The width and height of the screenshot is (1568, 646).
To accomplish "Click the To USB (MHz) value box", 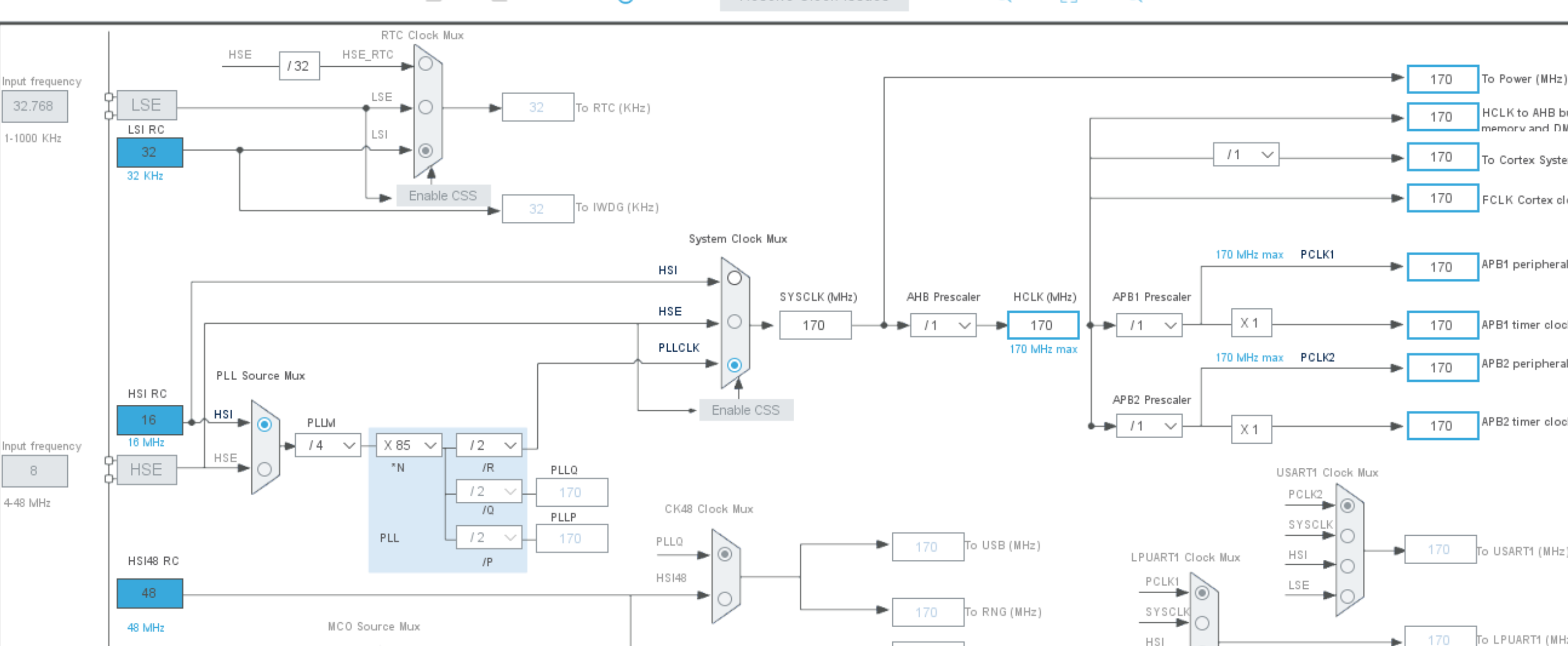I will (928, 547).
